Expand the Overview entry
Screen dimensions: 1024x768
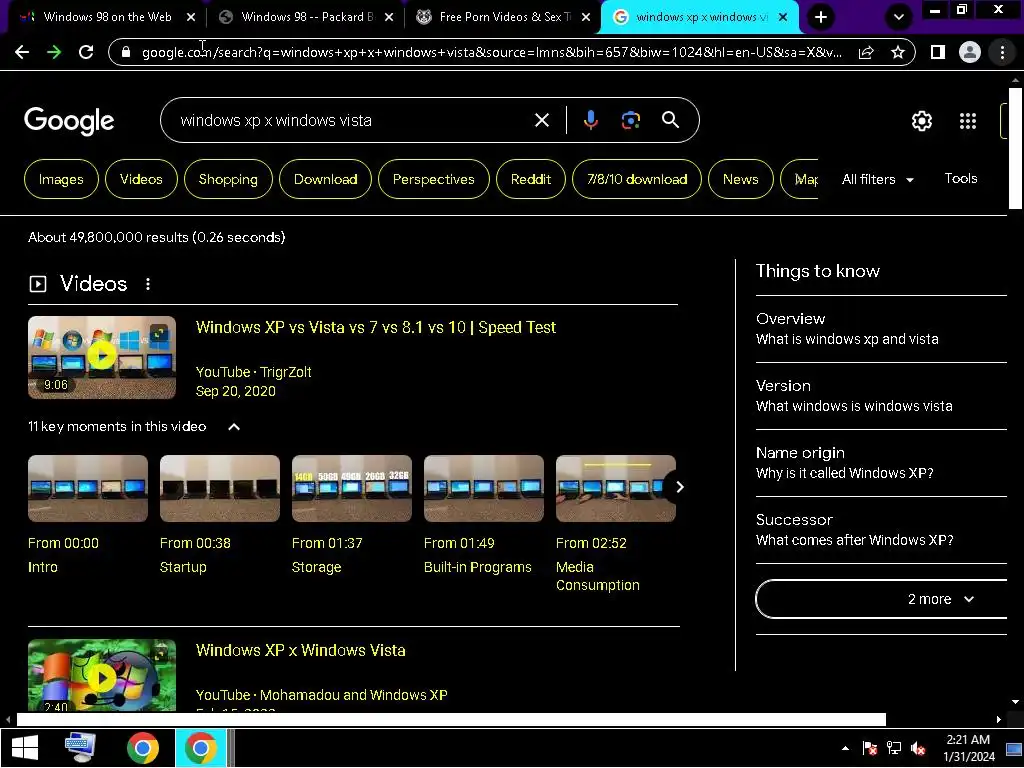point(881,328)
